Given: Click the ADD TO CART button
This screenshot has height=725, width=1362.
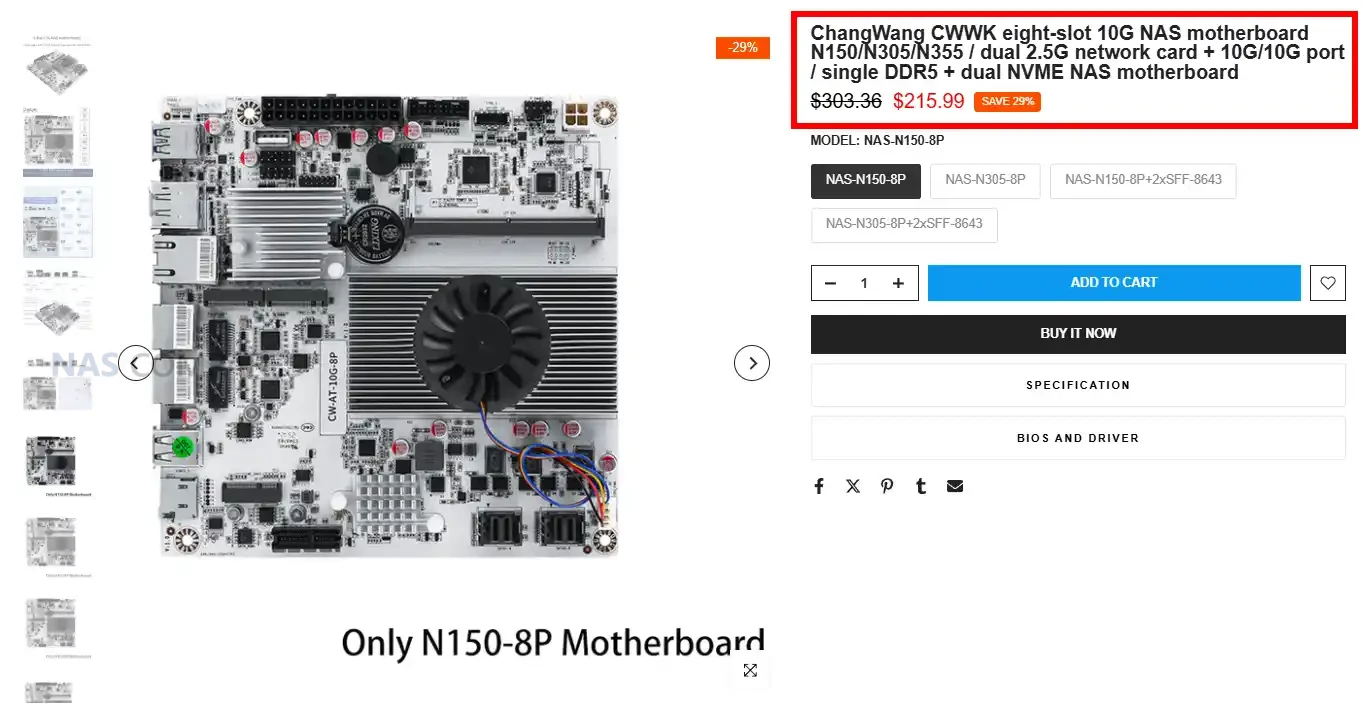Looking at the screenshot, I should point(1114,283).
